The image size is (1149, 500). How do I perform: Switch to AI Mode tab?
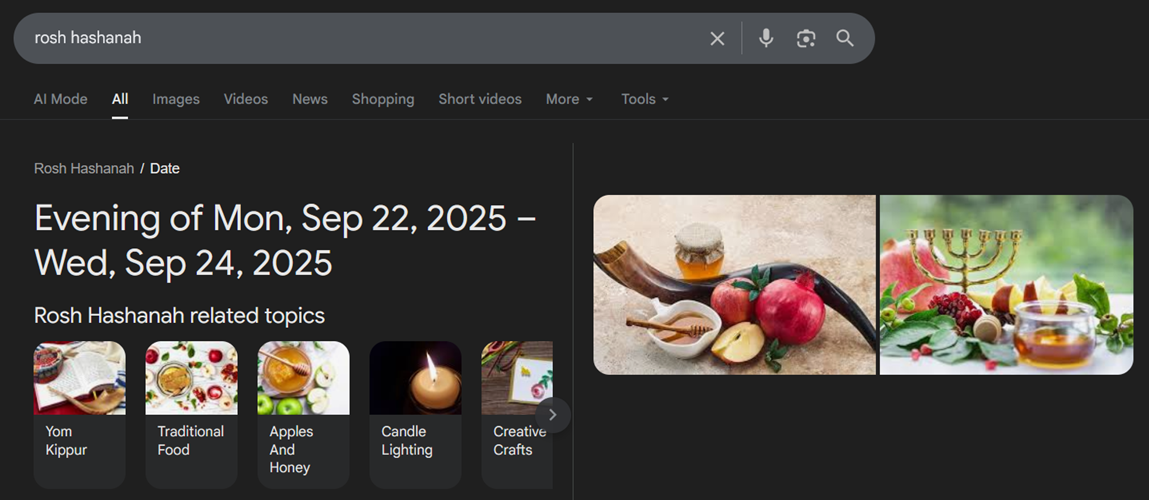click(x=61, y=99)
